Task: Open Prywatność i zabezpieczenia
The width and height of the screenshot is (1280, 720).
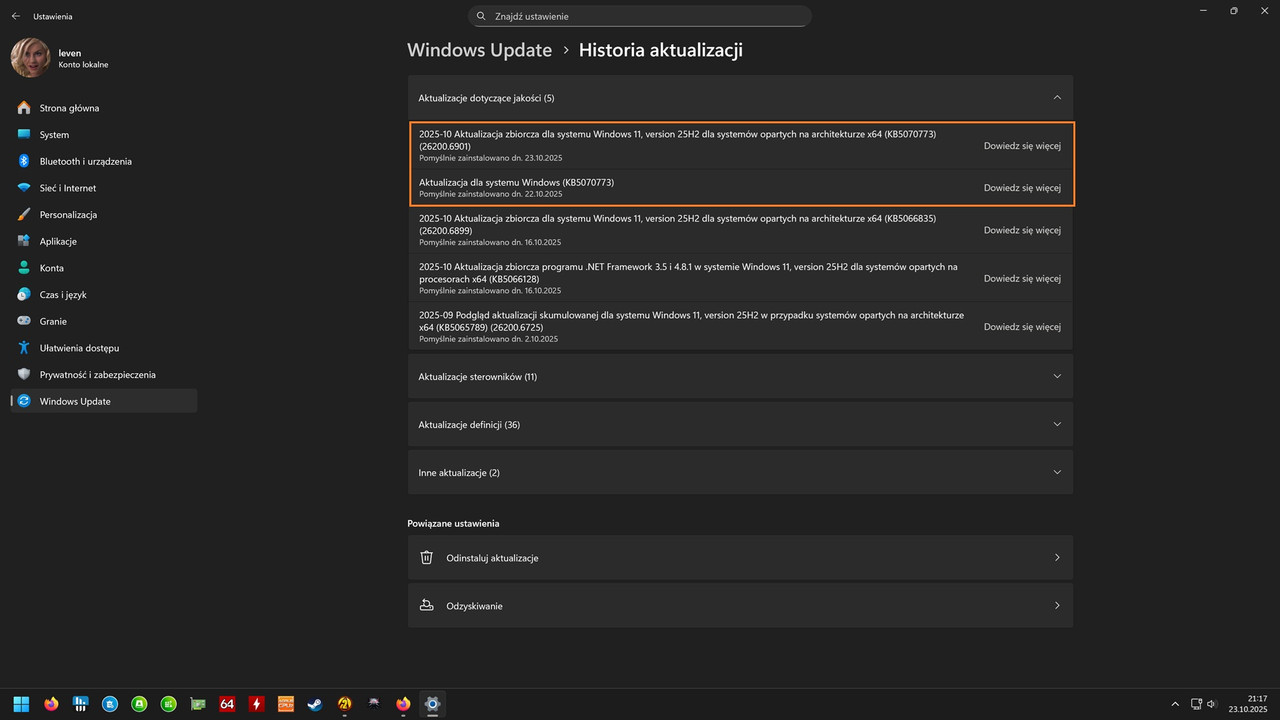Action: (x=104, y=374)
